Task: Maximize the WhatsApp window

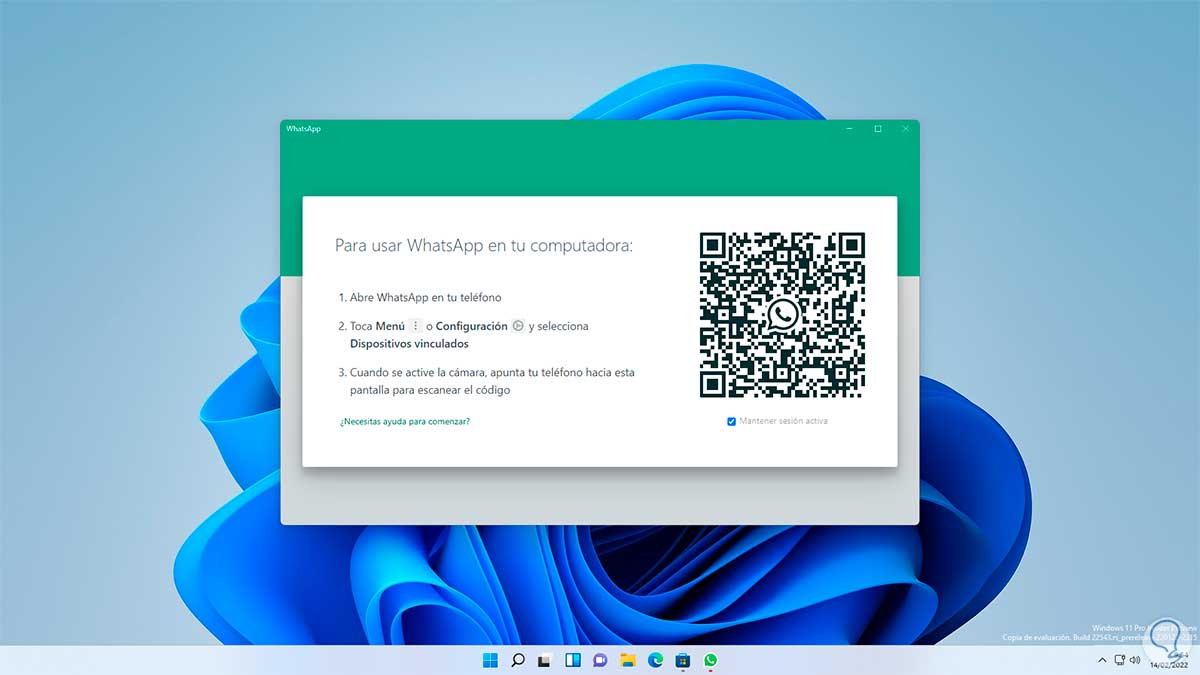Action: (878, 129)
